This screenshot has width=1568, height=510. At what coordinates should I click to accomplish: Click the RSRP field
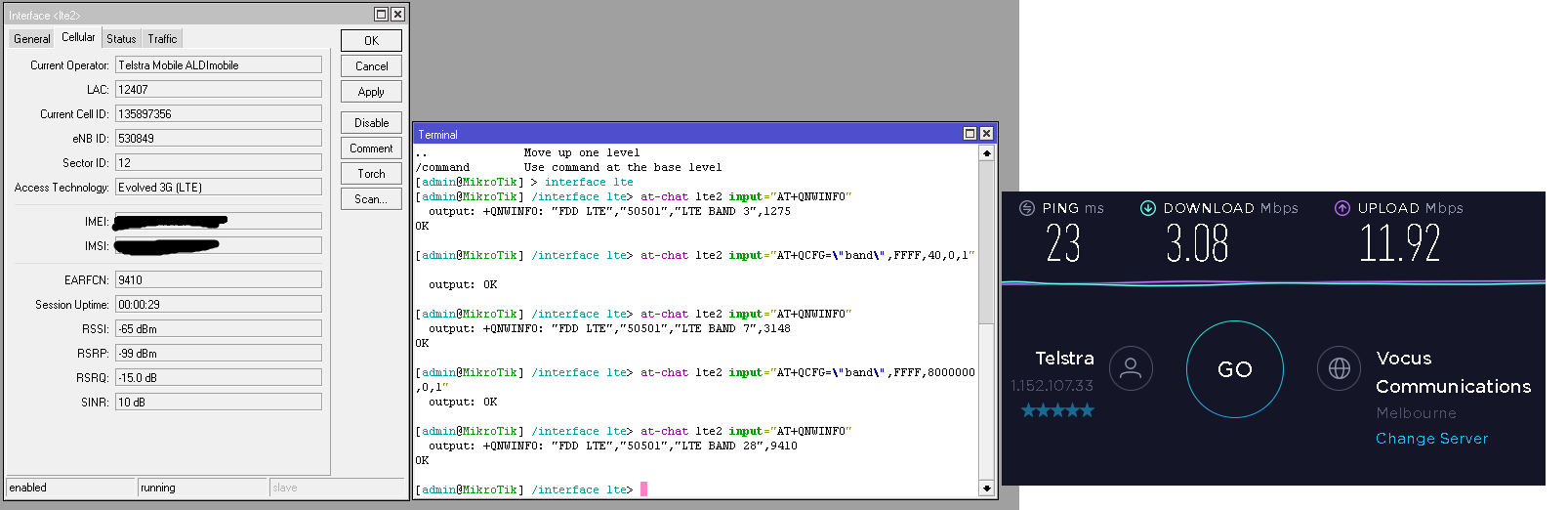219,353
